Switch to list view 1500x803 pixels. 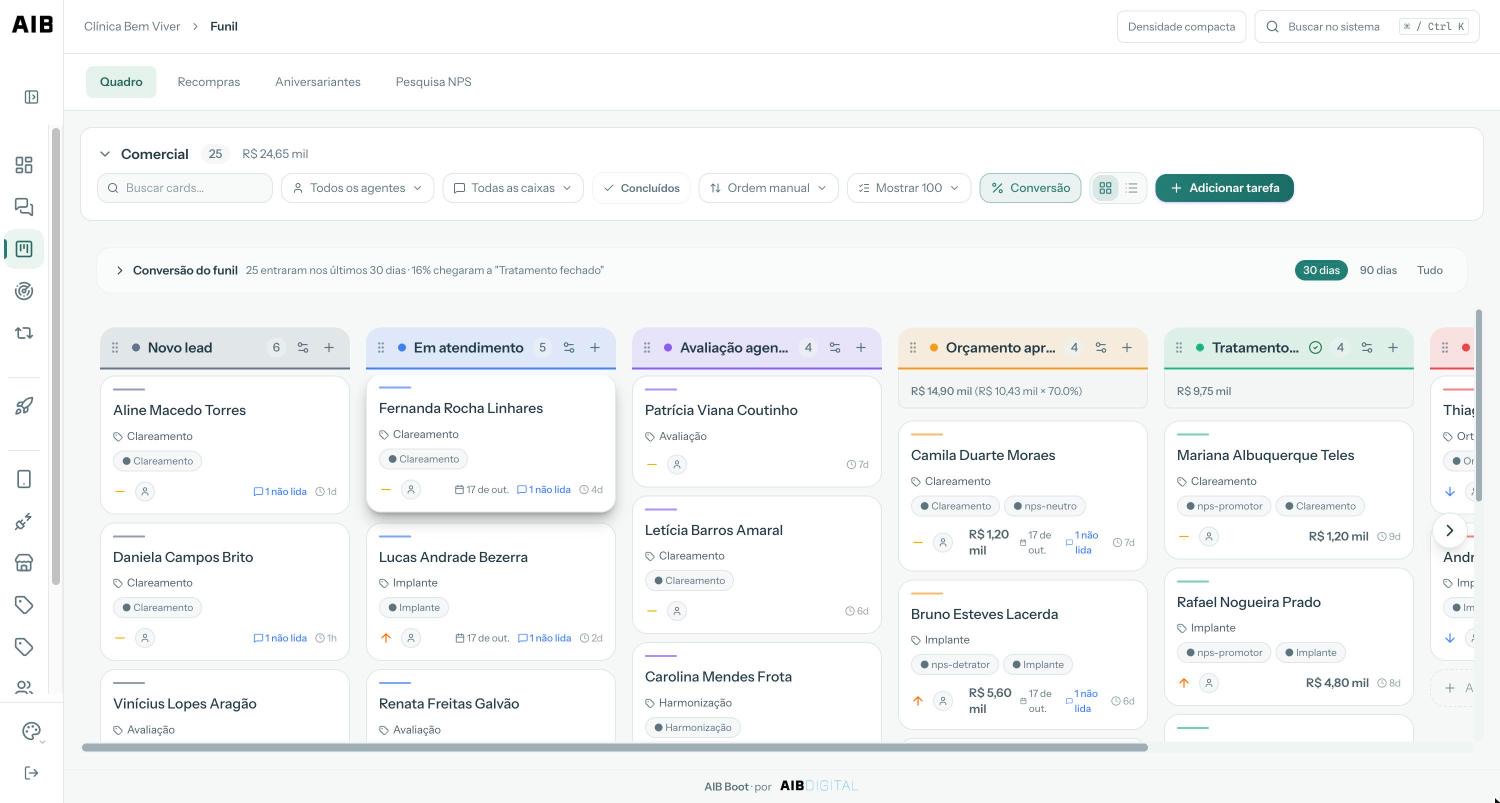click(1132, 188)
